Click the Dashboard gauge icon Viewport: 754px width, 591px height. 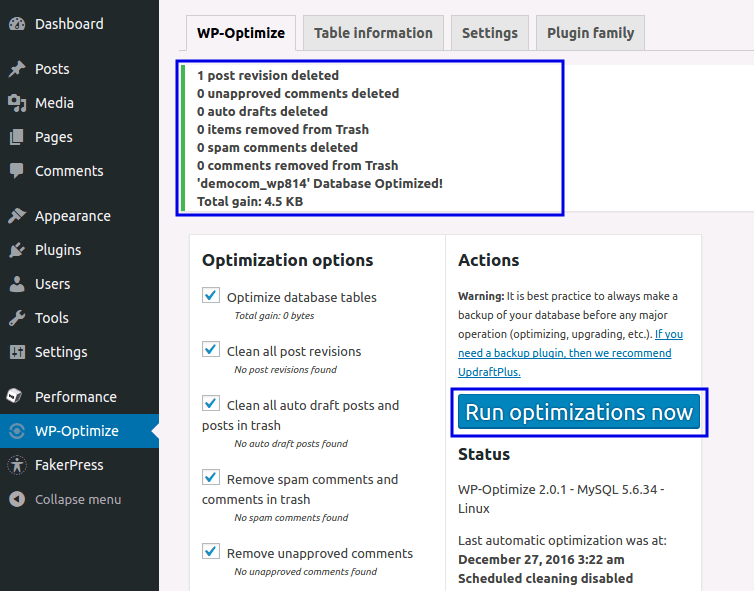[x=17, y=24]
